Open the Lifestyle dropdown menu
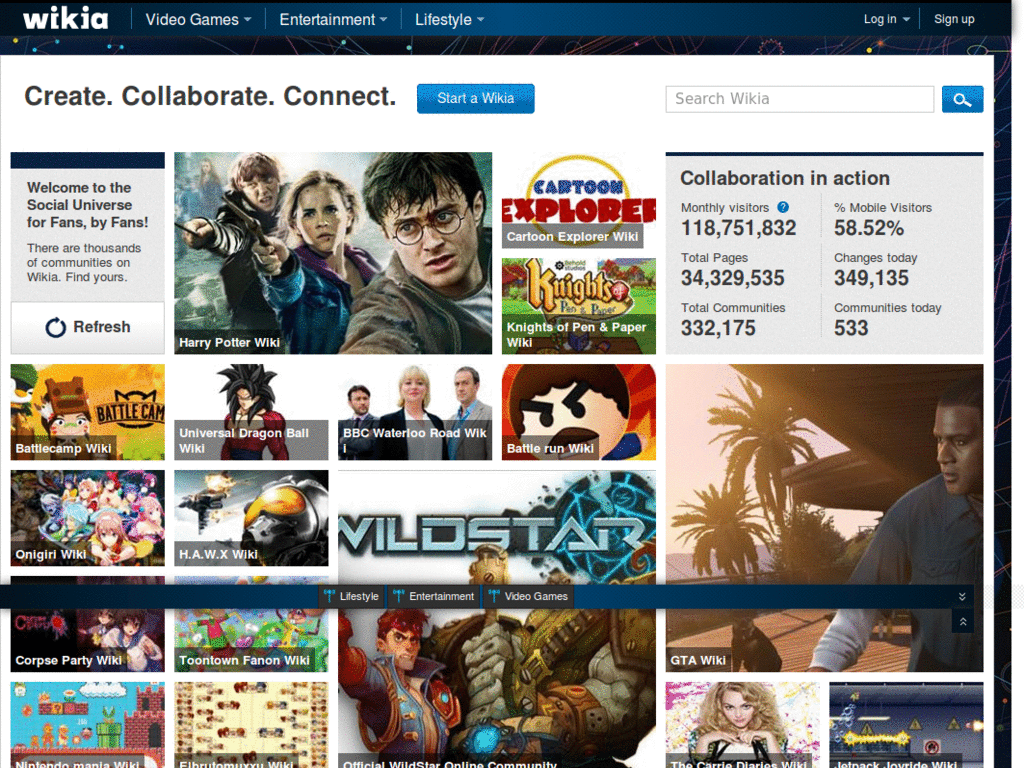 tap(449, 20)
